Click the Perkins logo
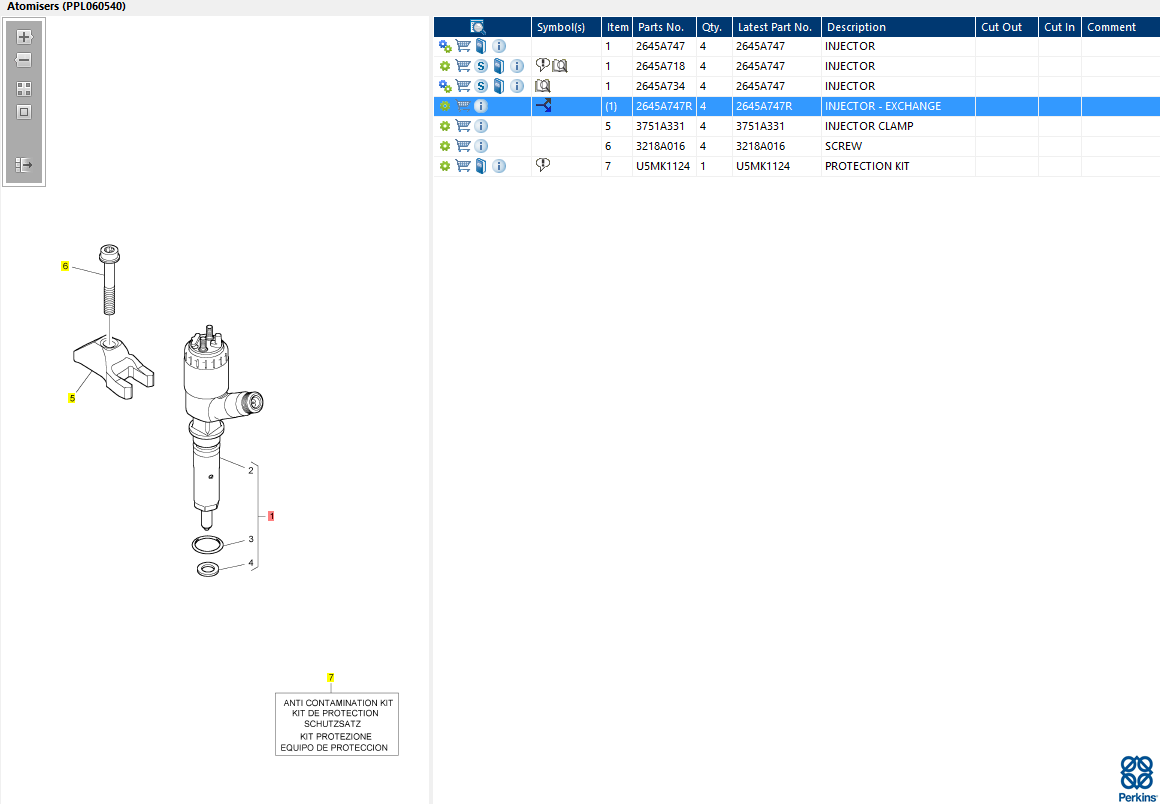The height and width of the screenshot is (804, 1160). pos(1136,778)
